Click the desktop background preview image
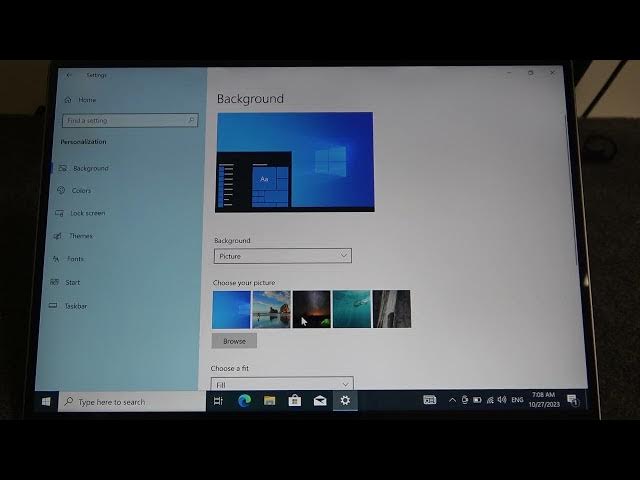This screenshot has height=480, width=640. 295,162
